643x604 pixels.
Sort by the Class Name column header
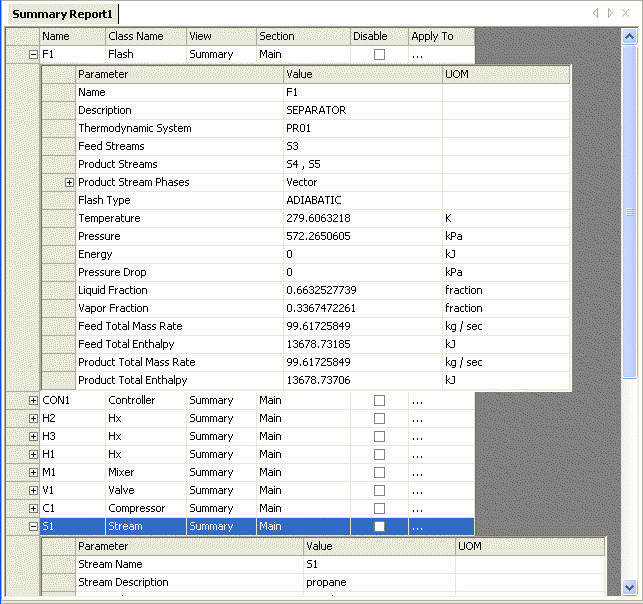point(146,36)
